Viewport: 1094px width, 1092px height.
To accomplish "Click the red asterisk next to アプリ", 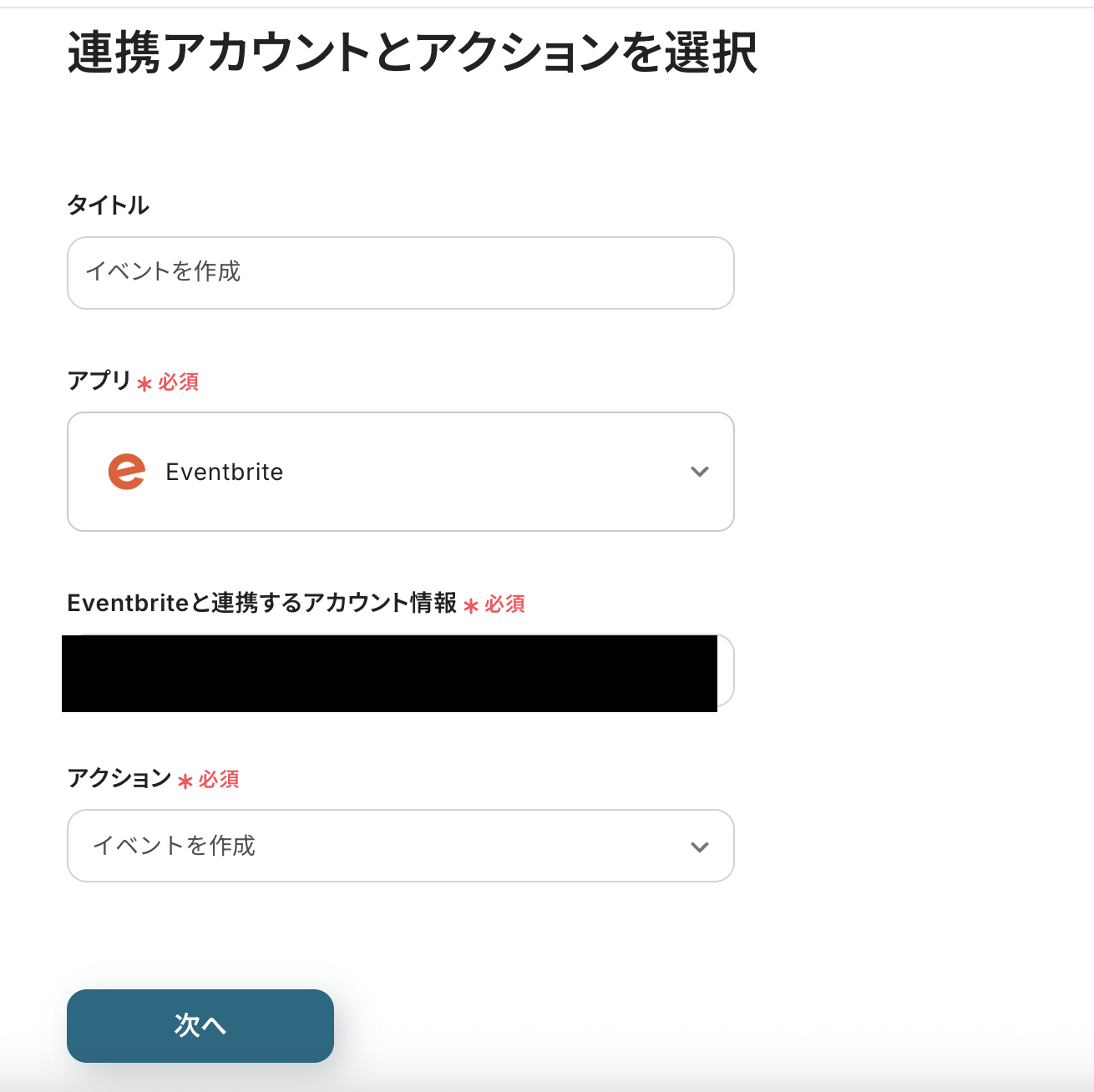I will pos(144,384).
